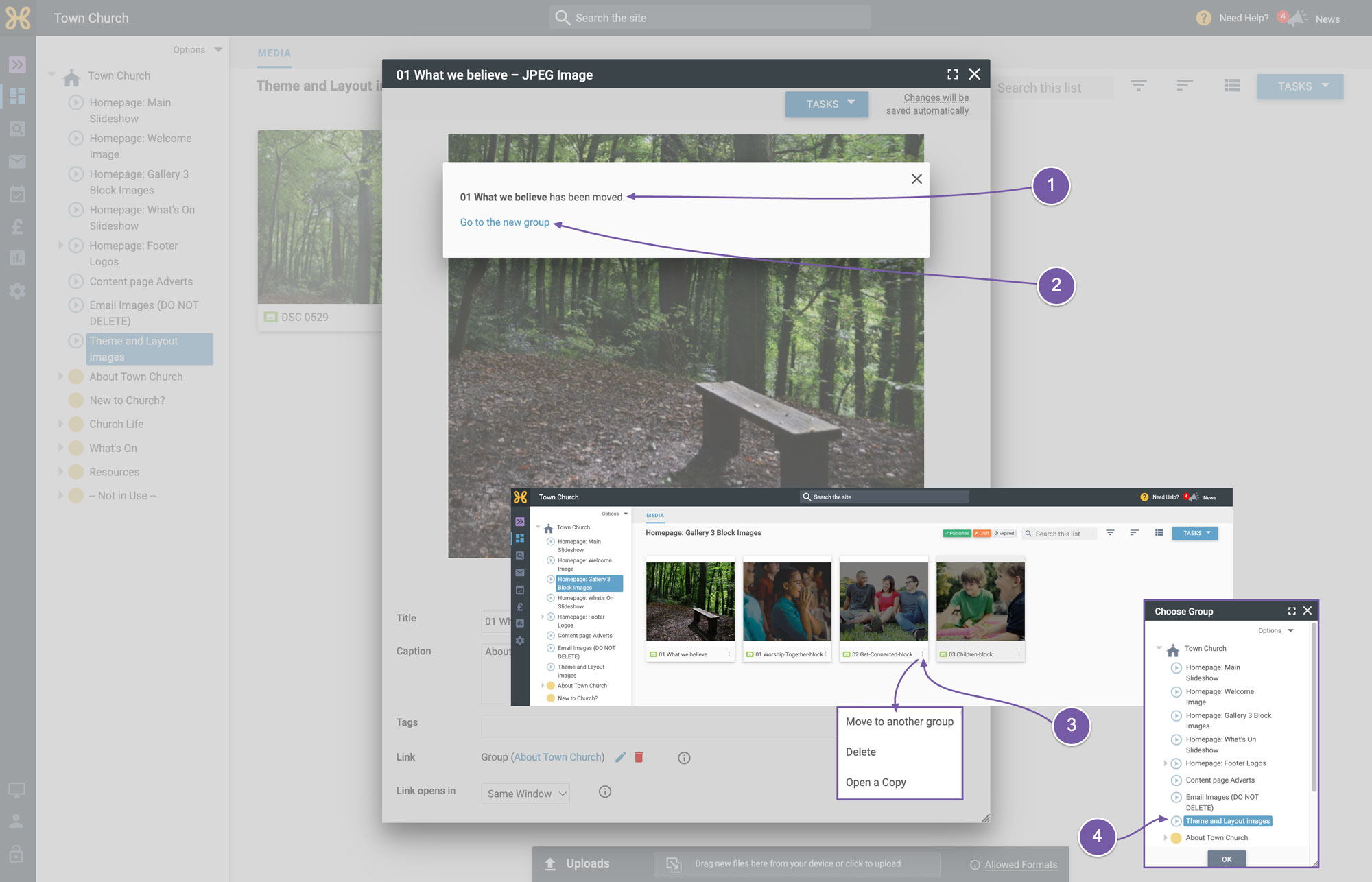The image size is (1372, 882).
Task: Expand the -- Not in Use -- tree node
Action: [60, 494]
